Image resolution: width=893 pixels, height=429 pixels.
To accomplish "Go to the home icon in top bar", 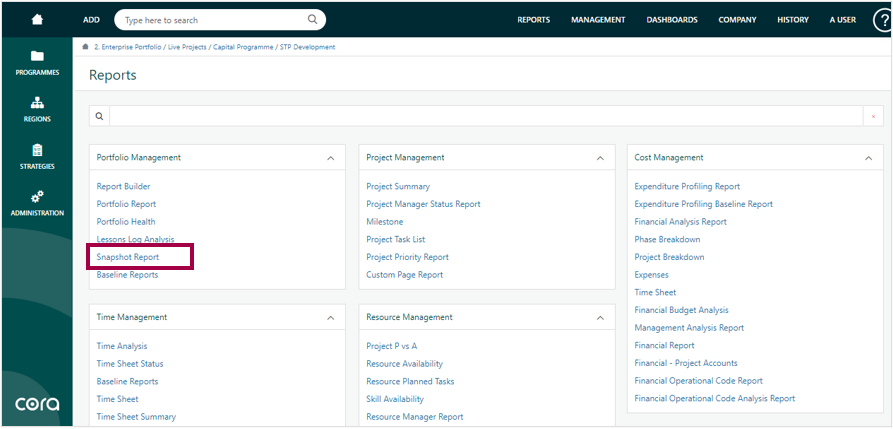I will [37, 19].
